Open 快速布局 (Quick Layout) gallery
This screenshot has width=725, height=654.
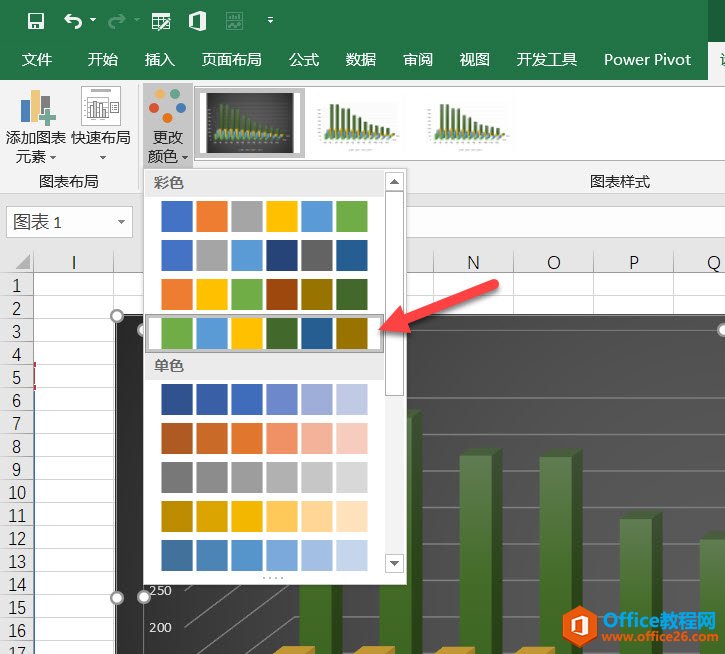101,127
